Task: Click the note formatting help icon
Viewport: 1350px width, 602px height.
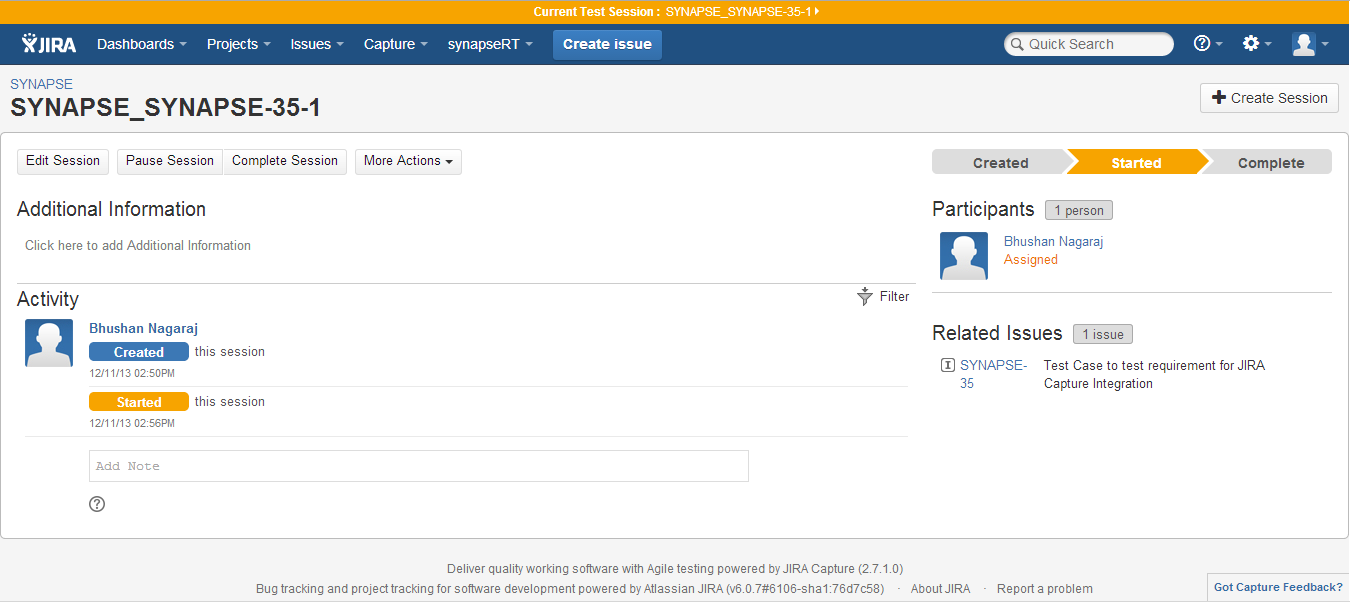Action: (97, 504)
